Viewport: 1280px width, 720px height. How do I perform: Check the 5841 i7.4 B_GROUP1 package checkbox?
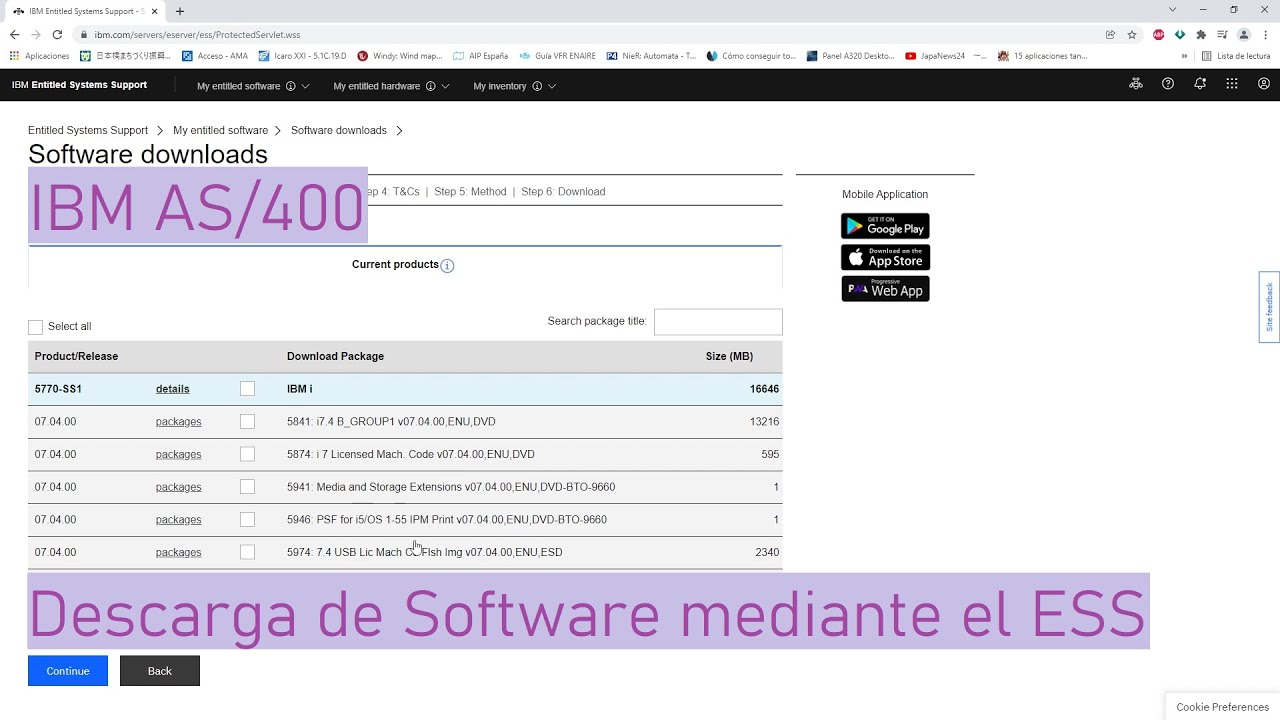tap(247, 422)
